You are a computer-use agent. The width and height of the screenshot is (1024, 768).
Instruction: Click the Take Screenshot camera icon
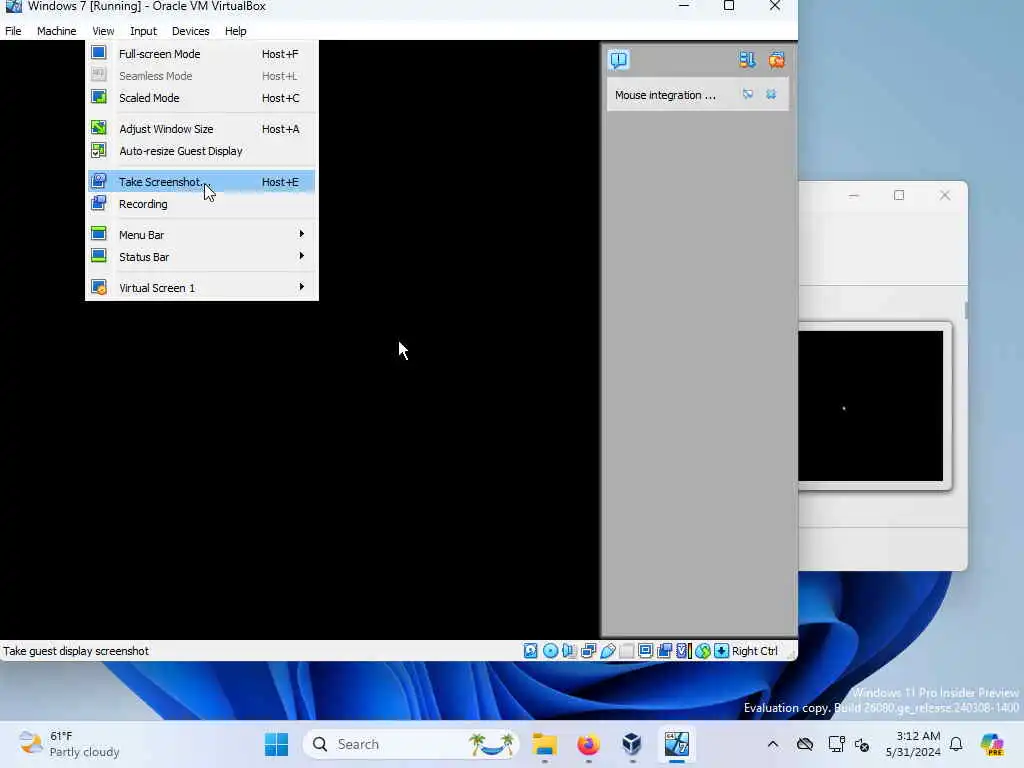click(x=99, y=181)
